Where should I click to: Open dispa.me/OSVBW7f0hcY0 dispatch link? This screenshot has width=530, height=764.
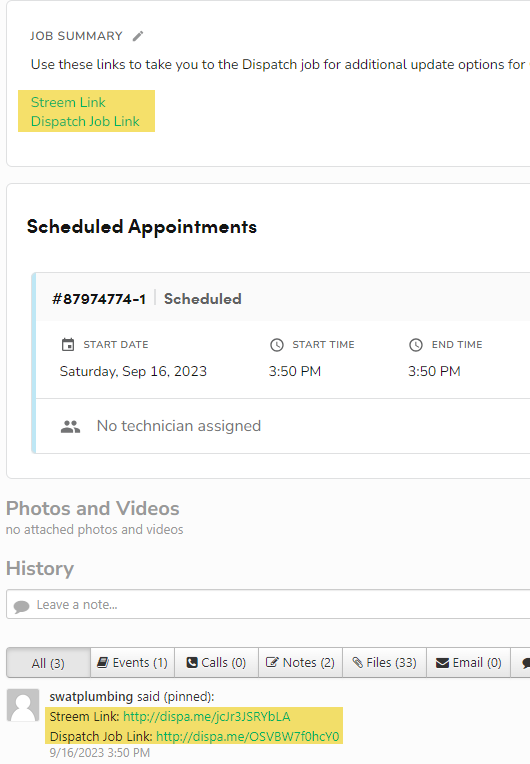247,736
